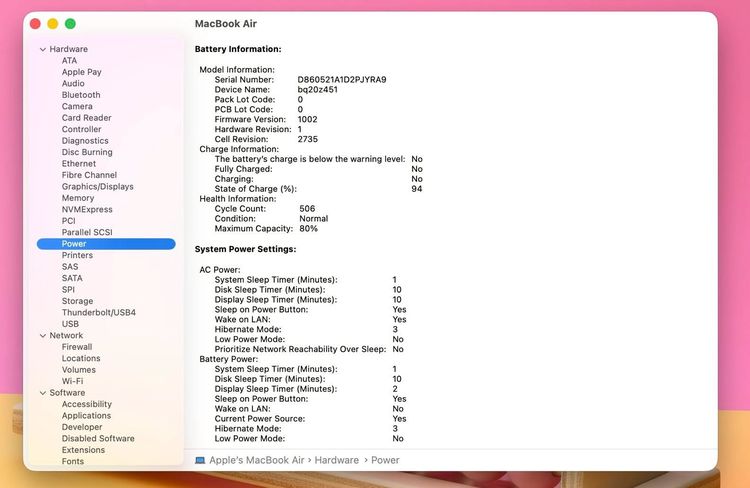The image size is (750, 488).
Task: Open the Bluetooth hardware entry
Action: (x=81, y=95)
